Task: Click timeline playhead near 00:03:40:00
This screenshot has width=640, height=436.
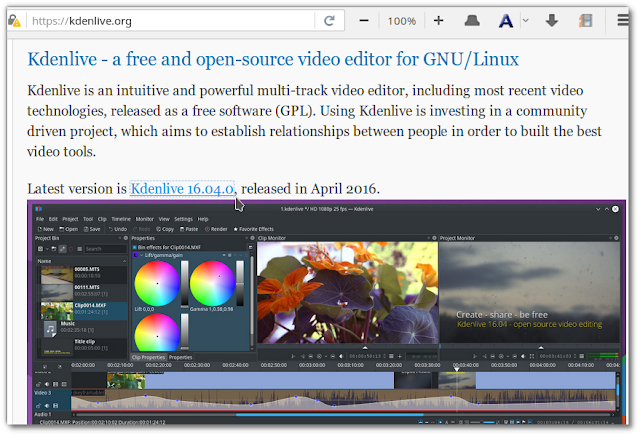Action: [x=457, y=369]
